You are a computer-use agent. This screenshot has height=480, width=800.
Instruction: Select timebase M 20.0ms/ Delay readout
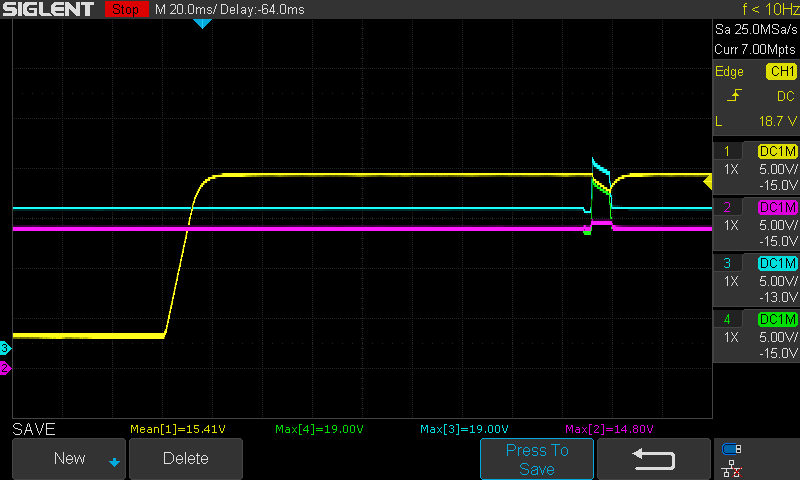230,9
